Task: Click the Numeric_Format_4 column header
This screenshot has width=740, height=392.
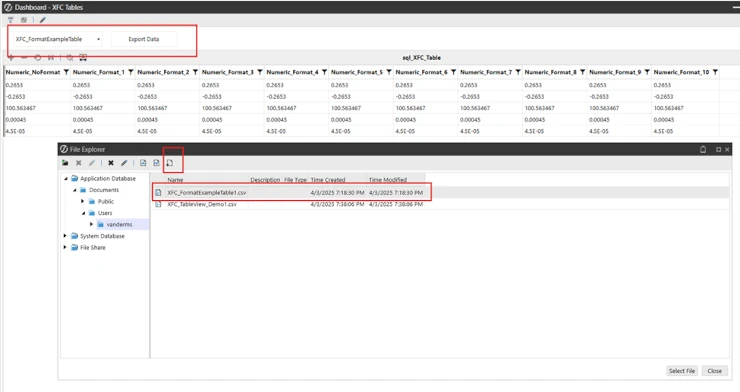Action: 293,72
